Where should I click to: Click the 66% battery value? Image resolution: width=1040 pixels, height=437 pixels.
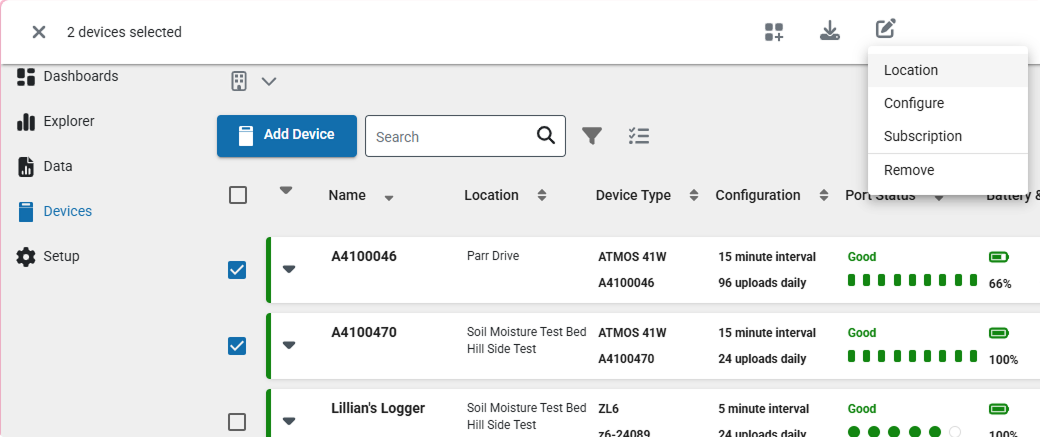(x=1000, y=284)
